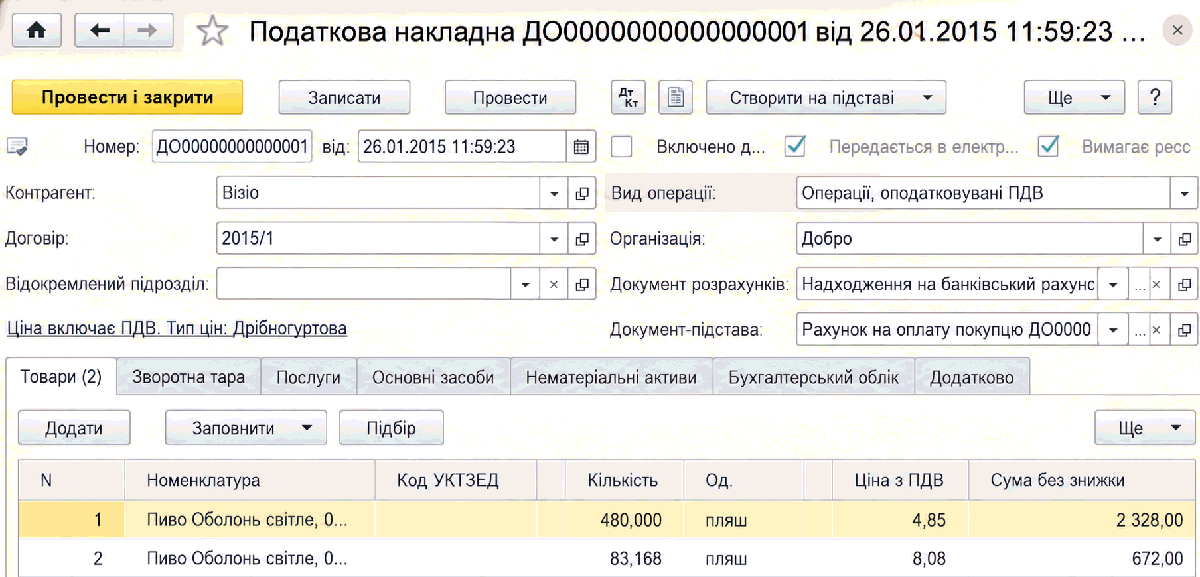Show Дт/Кт accounting entries icon
The height and width of the screenshot is (577, 1200).
[x=630, y=97]
